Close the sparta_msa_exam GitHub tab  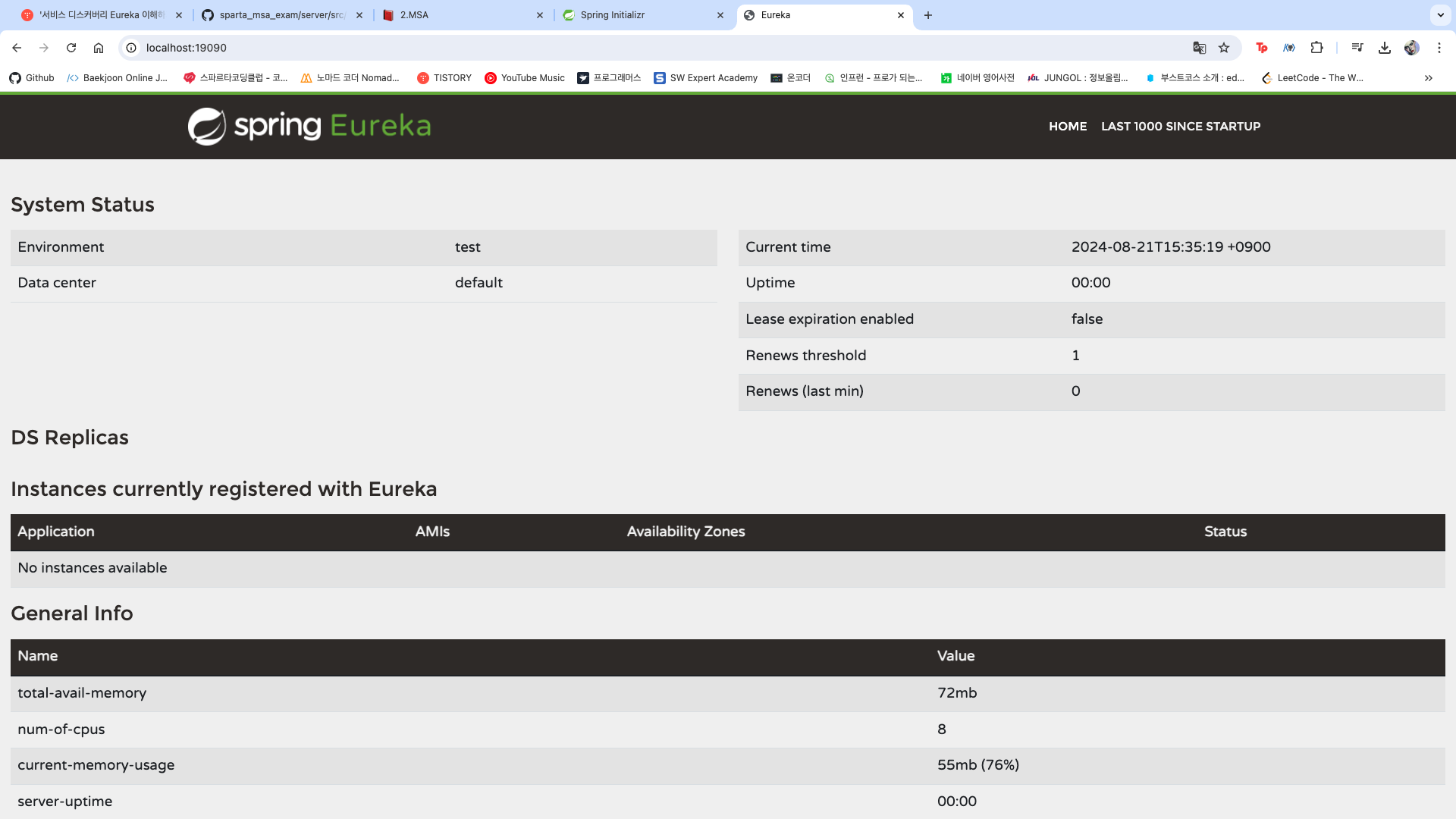click(x=359, y=15)
